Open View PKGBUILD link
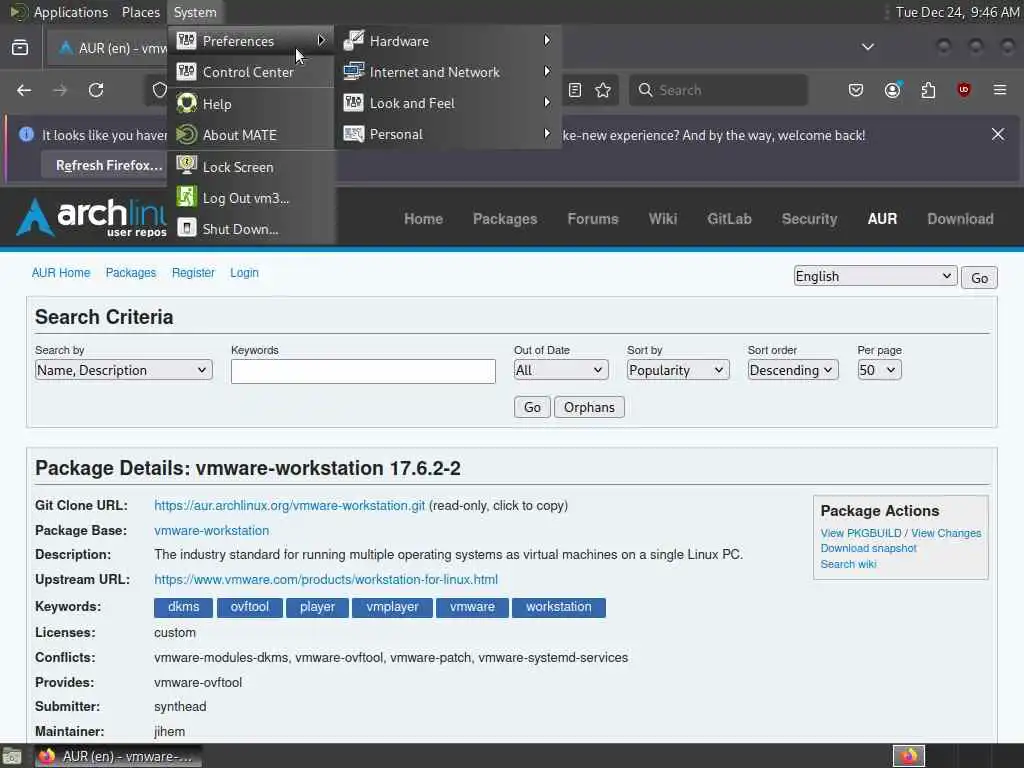Image resolution: width=1024 pixels, height=768 pixels. (861, 533)
